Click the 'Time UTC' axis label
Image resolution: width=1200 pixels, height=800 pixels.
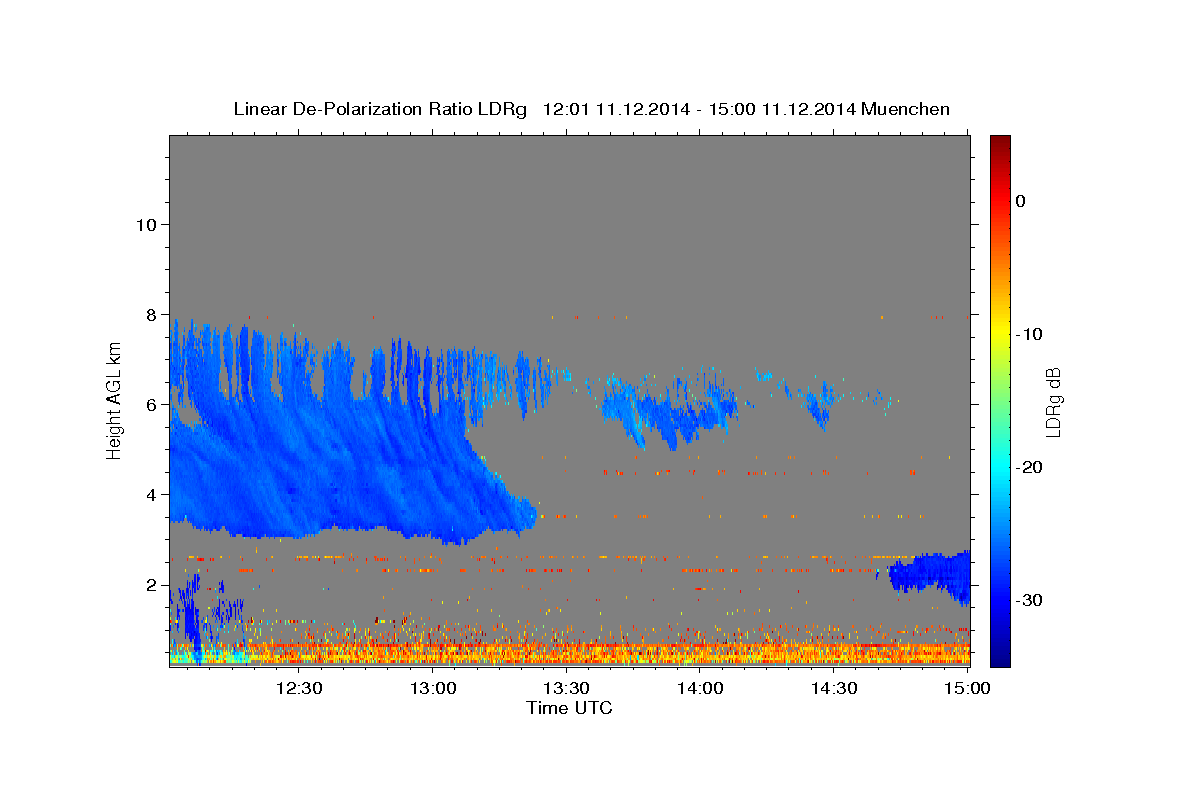coord(569,708)
